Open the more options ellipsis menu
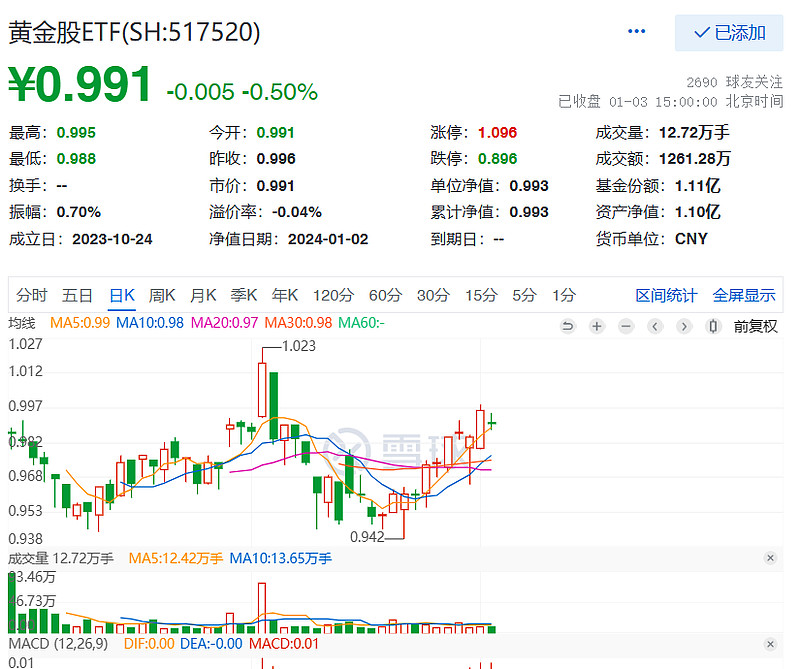 [637, 31]
